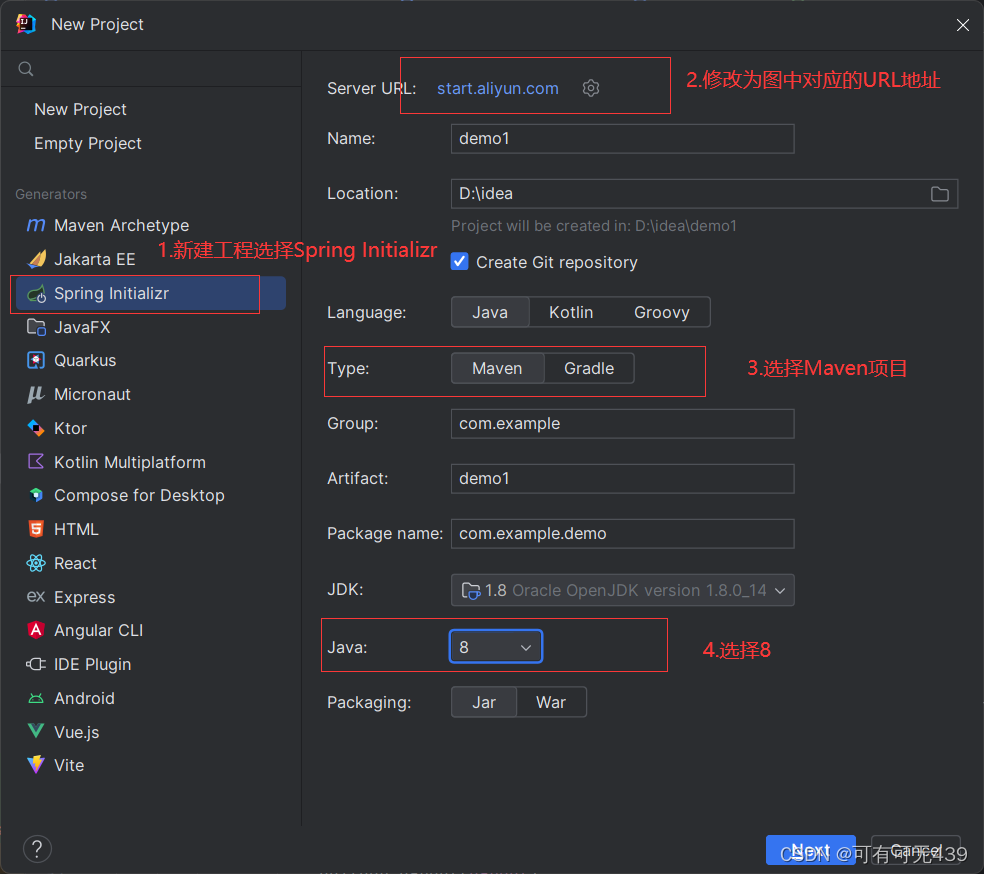Click the Express ex icon
This screenshot has height=874, width=984.
pyautogui.click(x=36, y=596)
